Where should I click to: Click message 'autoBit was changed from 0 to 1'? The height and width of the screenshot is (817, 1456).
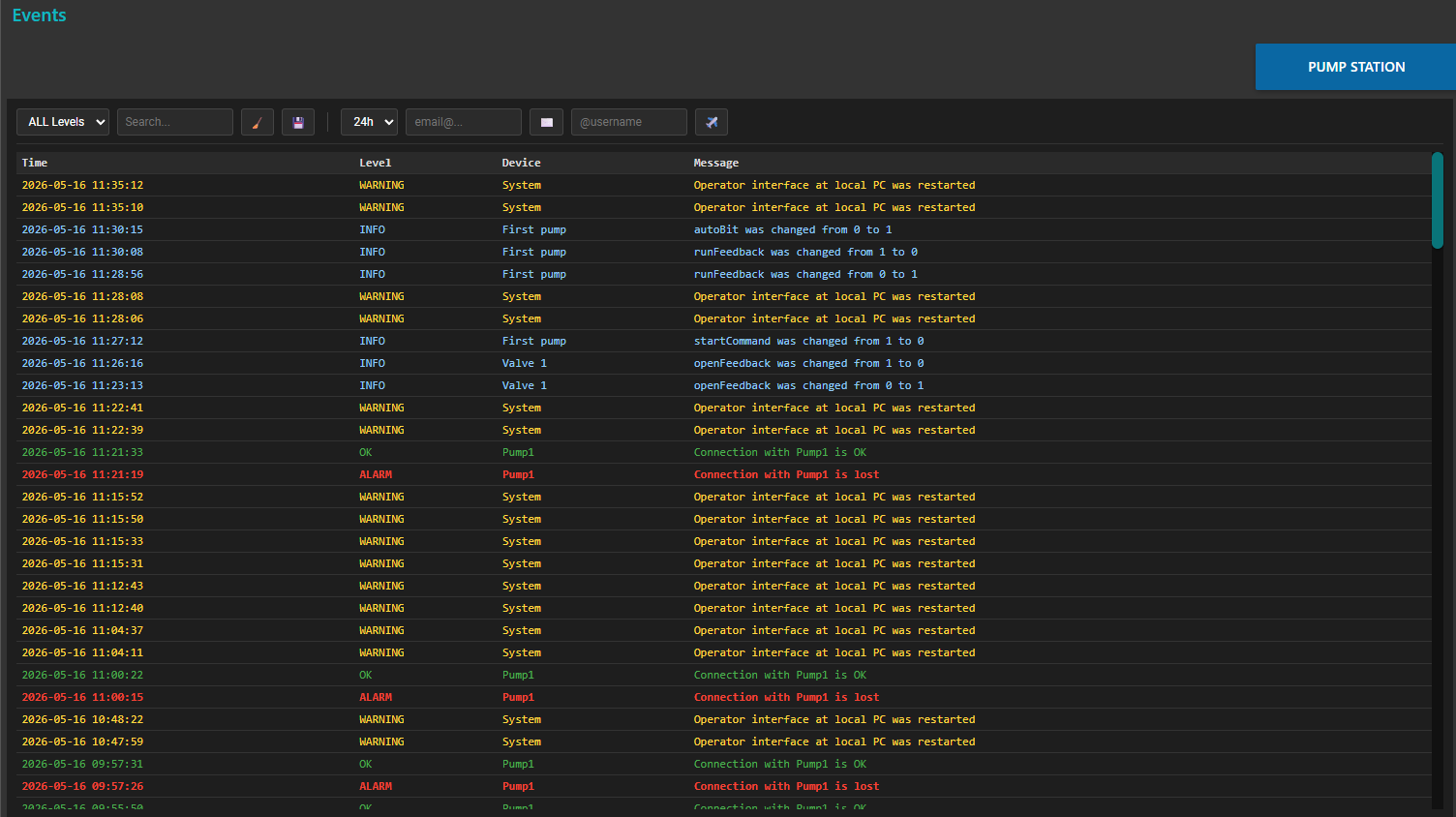tap(793, 229)
